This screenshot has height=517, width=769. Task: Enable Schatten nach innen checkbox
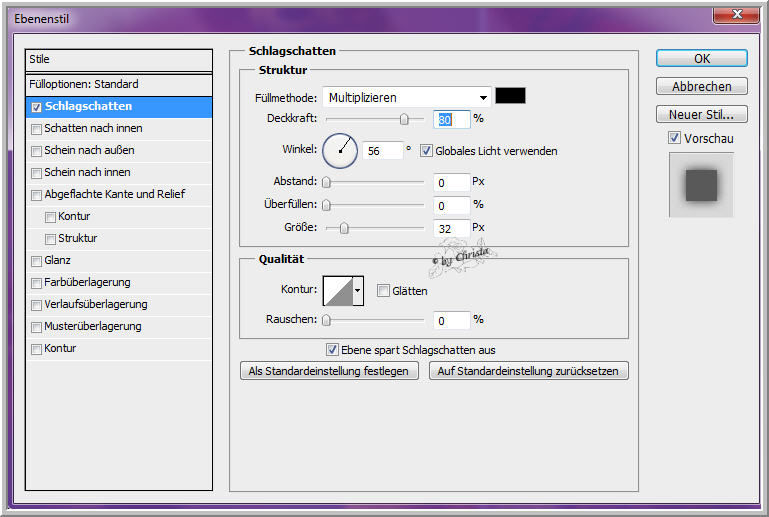36,129
